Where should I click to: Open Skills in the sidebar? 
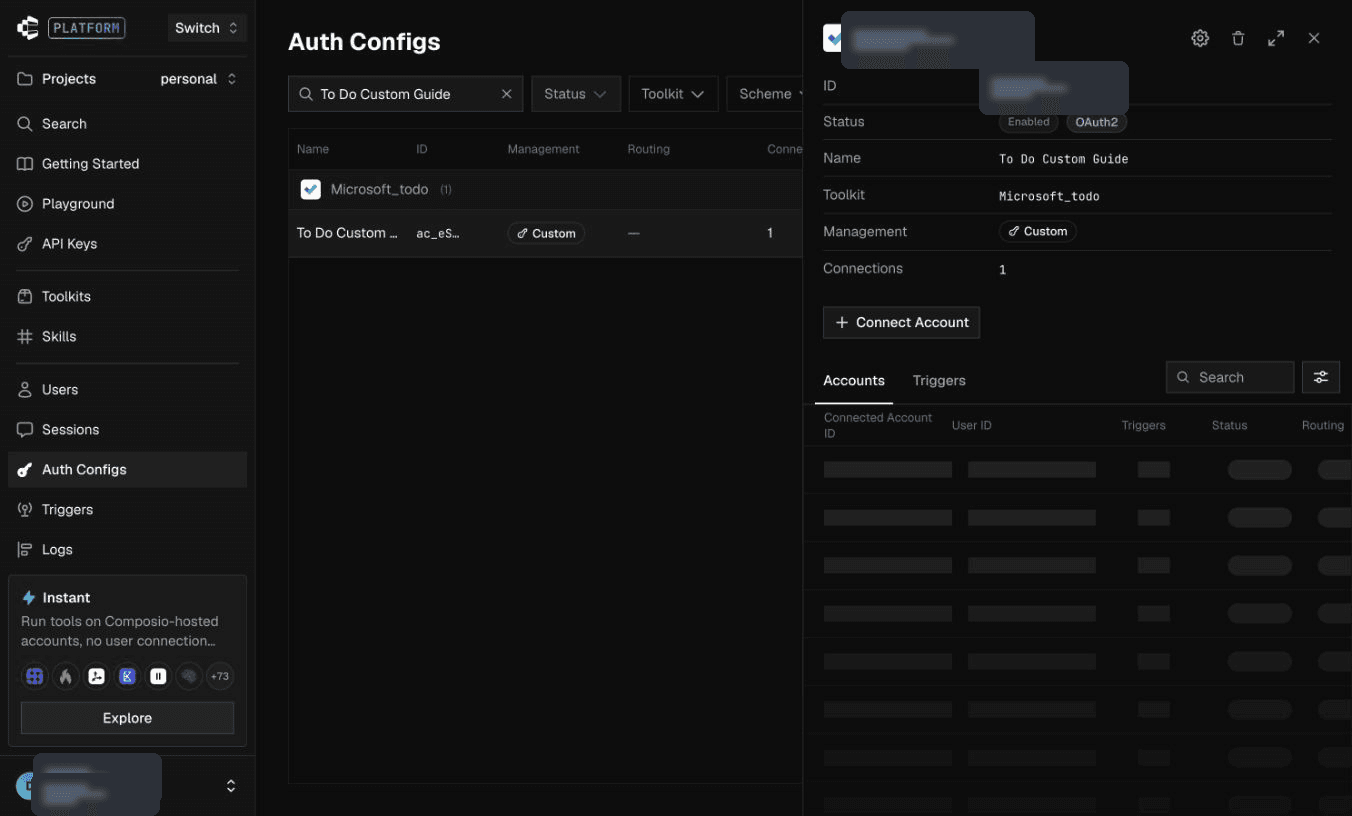tap(127, 337)
